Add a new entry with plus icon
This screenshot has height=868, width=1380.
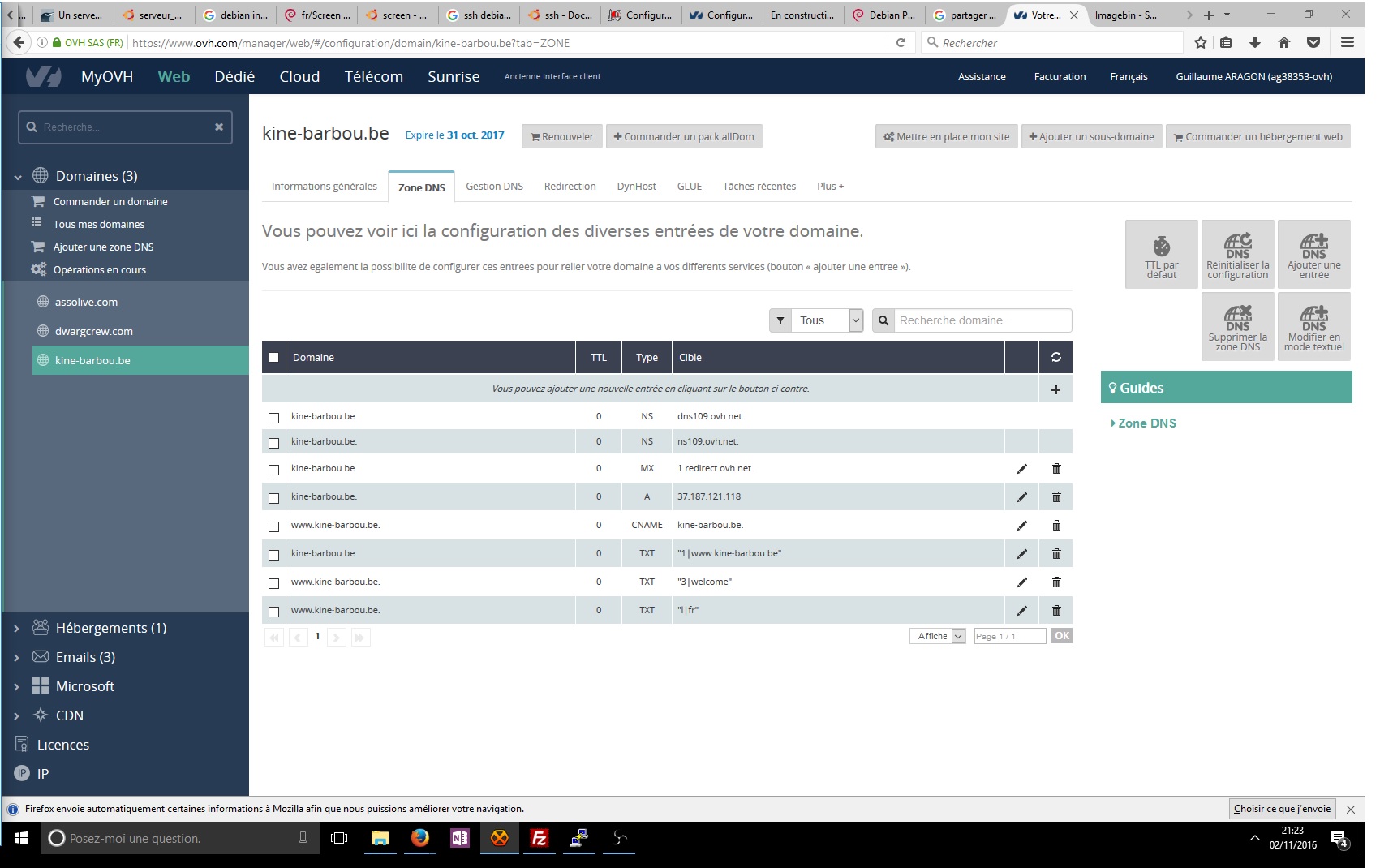[1055, 389]
